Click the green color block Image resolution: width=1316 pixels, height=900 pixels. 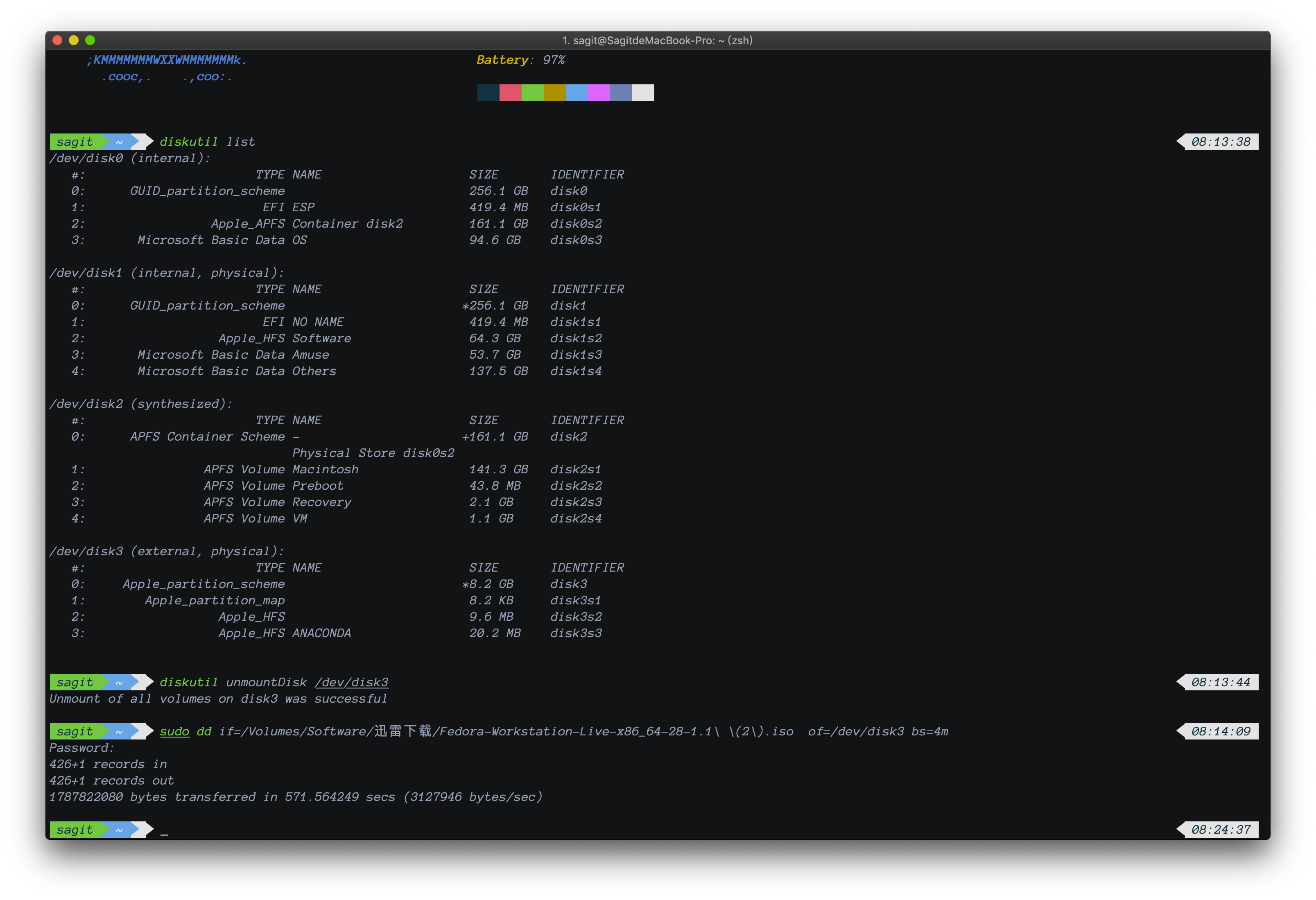(532, 92)
